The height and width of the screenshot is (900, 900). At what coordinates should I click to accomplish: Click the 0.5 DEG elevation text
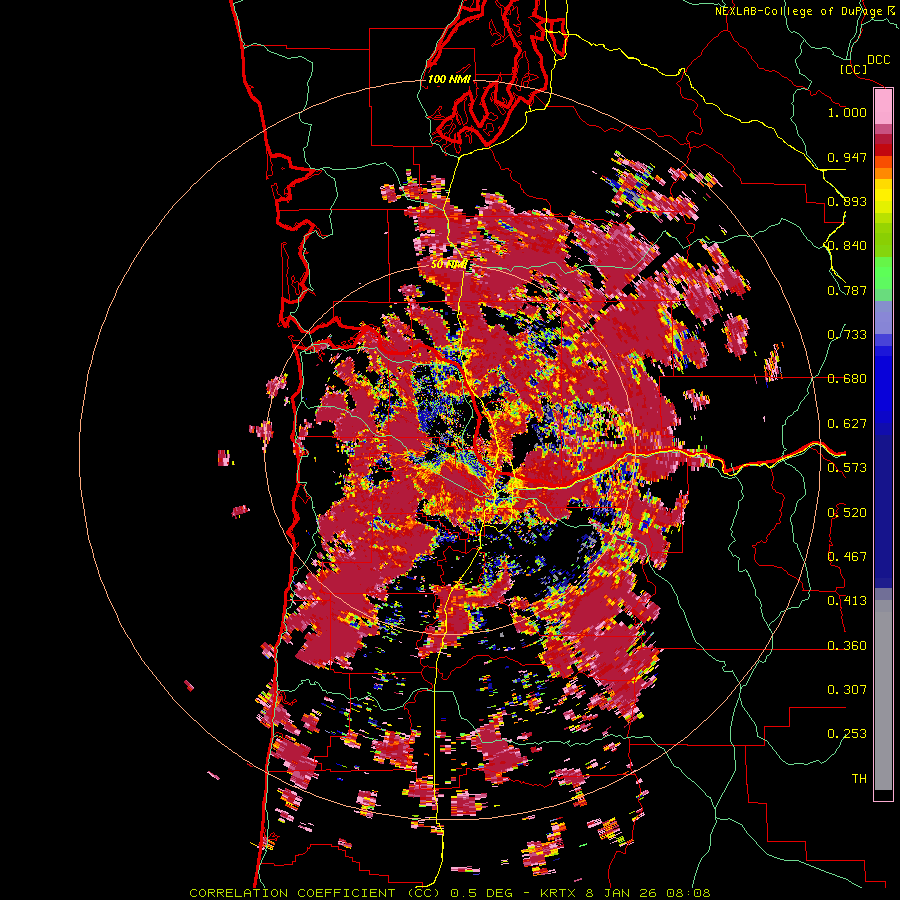[481, 893]
